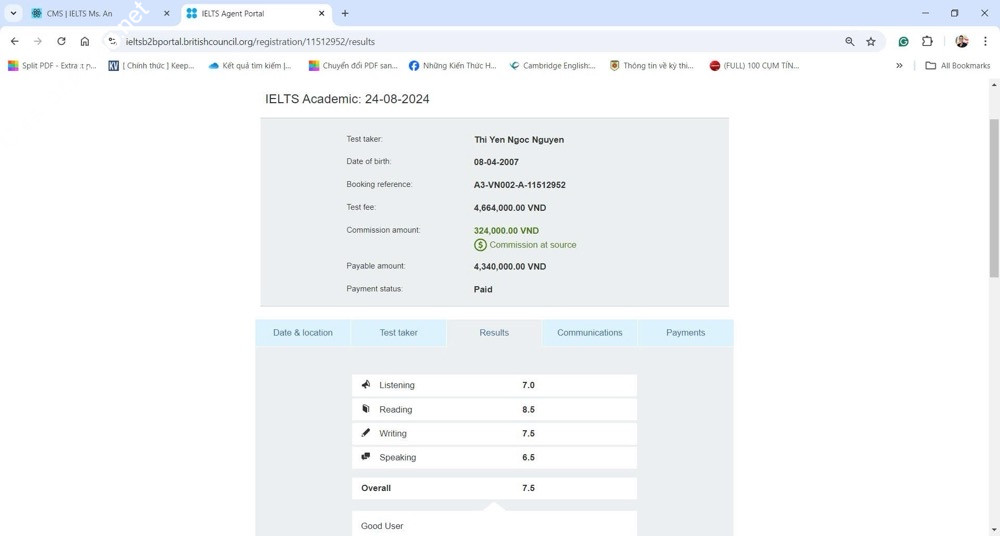Click the browser reload page icon

pos(61,42)
